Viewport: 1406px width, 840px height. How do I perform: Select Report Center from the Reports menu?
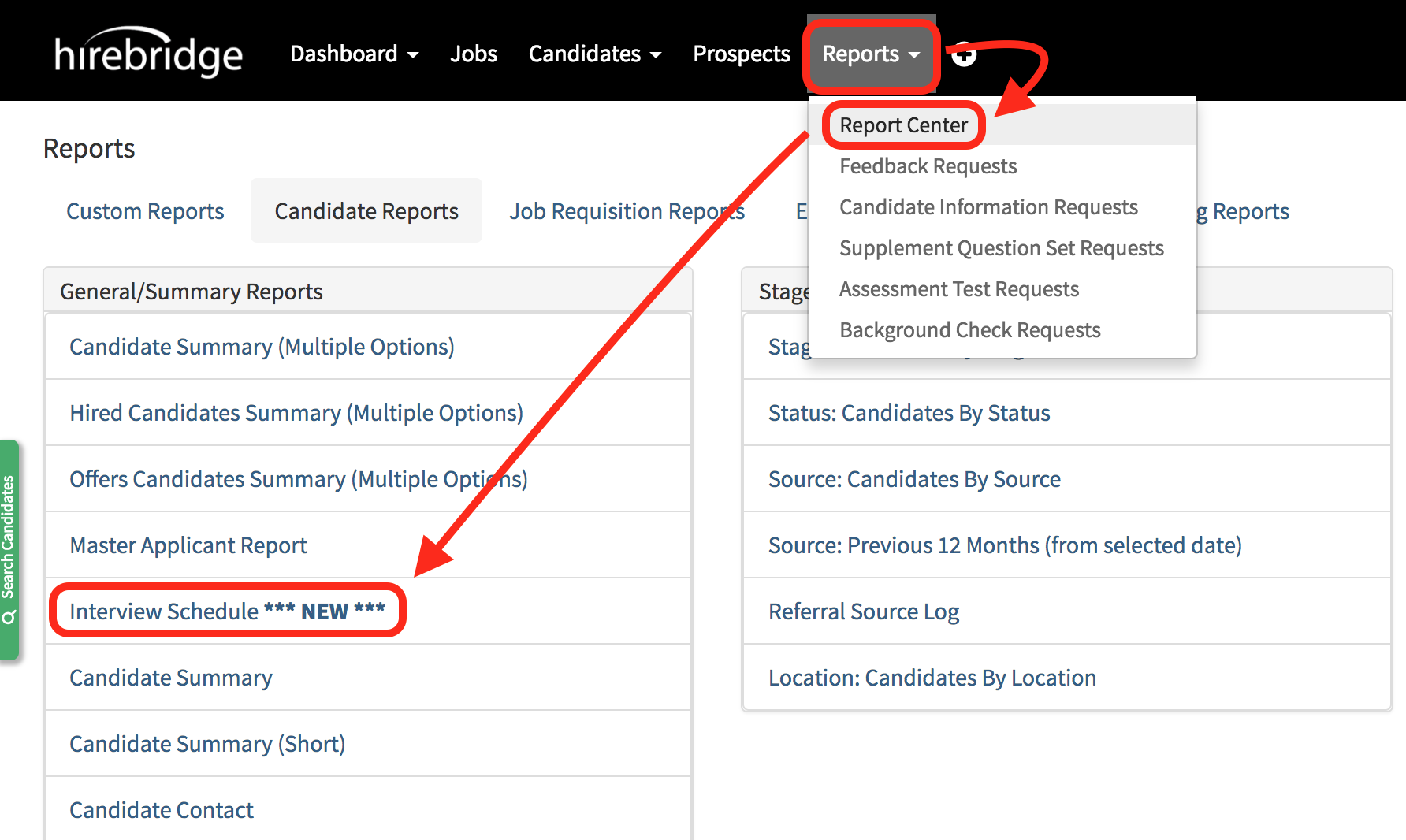point(903,125)
